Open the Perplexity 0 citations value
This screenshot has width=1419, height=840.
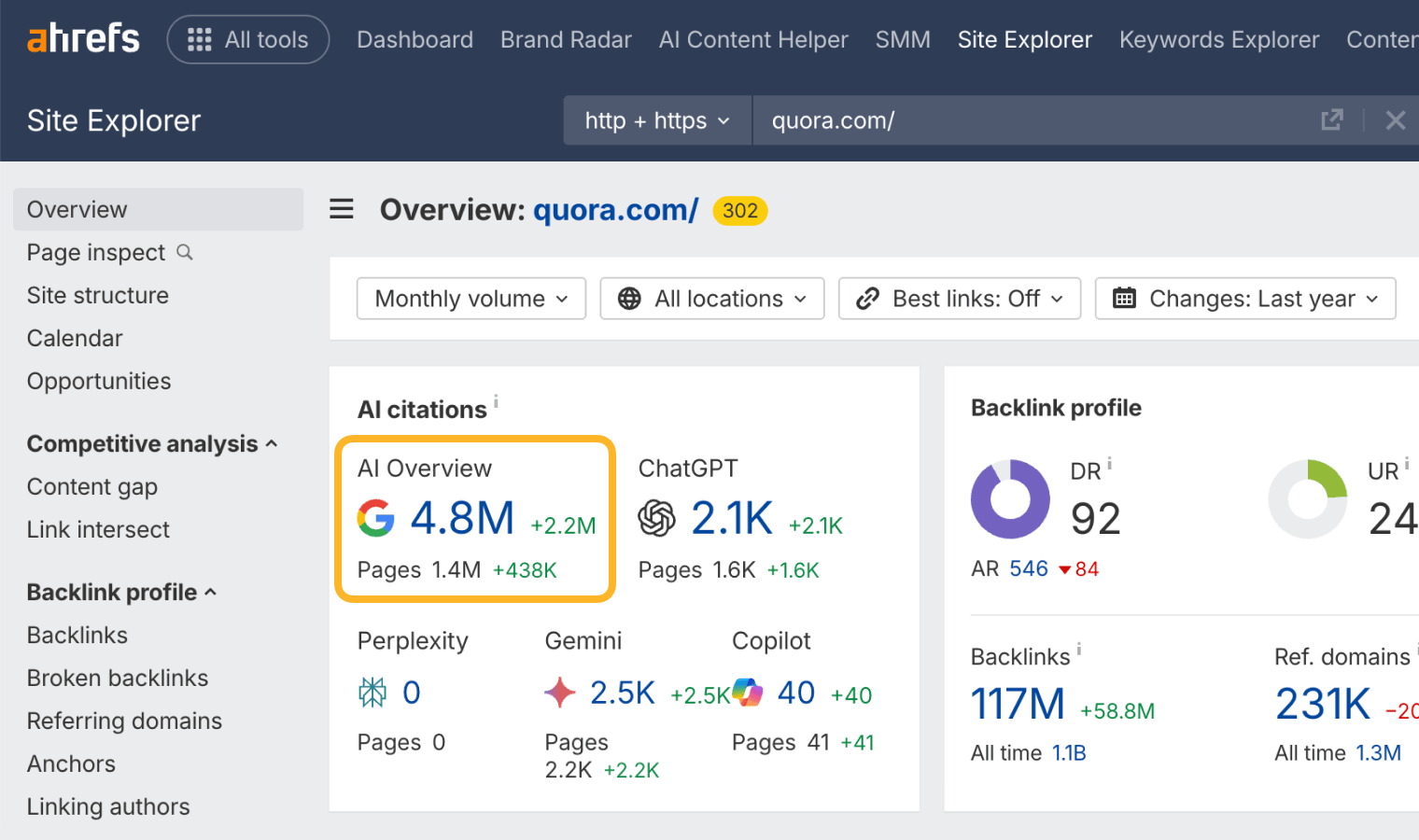pos(412,693)
